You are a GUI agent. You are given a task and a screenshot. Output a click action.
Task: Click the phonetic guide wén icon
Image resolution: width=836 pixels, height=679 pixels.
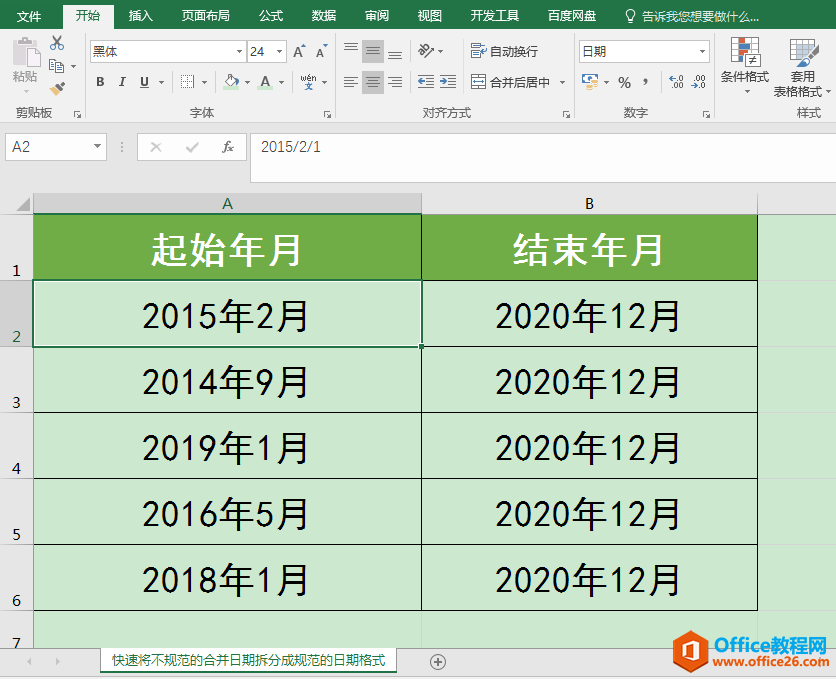tap(308, 82)
